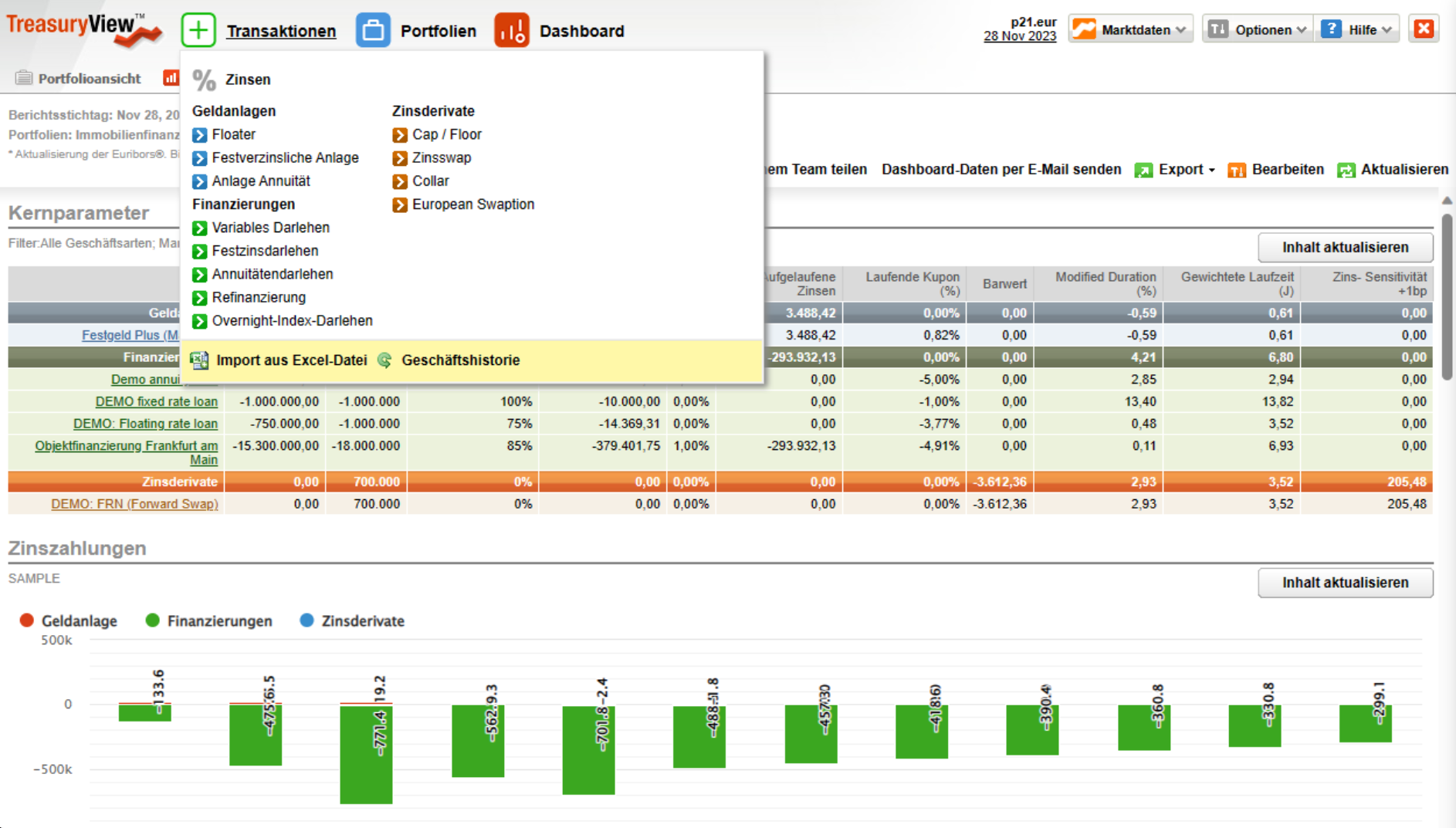This screenshot has height=828, width=1456.
Task: Click the orange Bearbeiten icon
Action: click(1237, 171)
